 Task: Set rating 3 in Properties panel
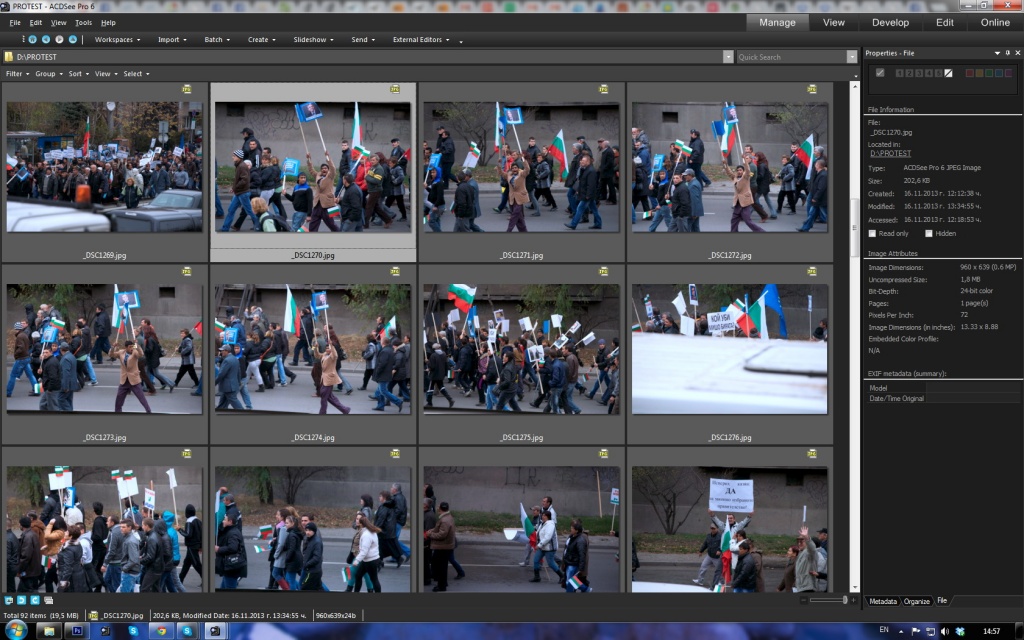919,73
